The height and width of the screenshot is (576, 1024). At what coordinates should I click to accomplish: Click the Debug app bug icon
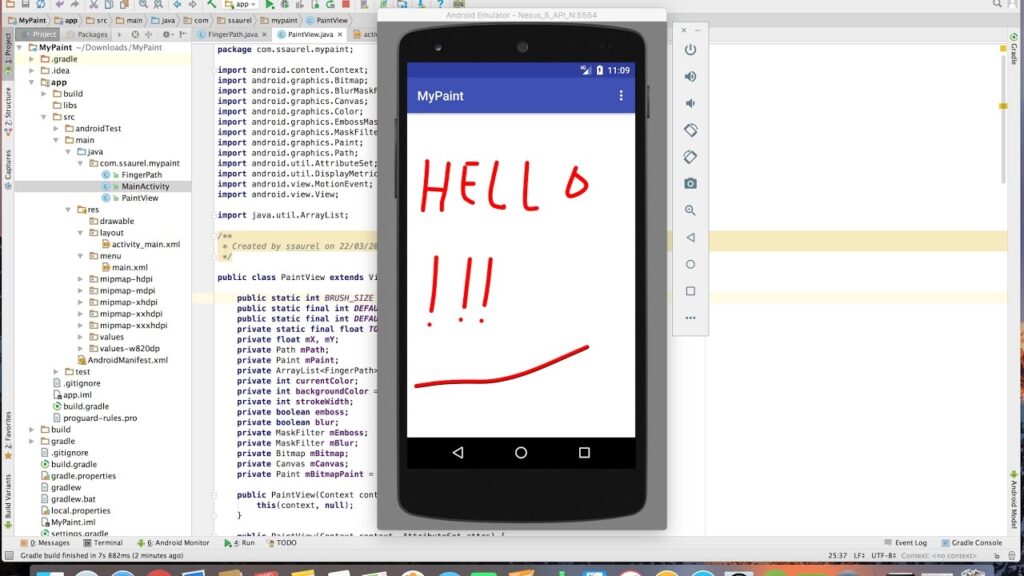tap(285, 4)
